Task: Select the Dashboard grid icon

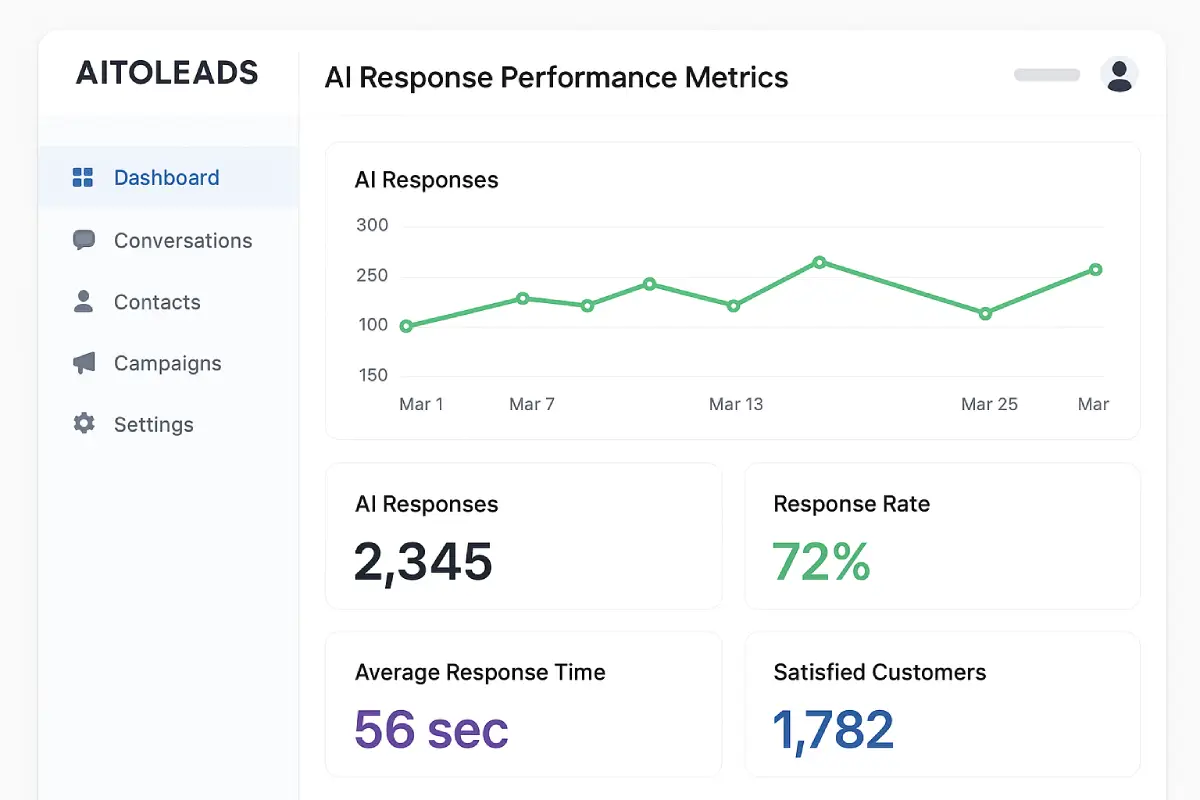Action: click(x=82, y=177)
